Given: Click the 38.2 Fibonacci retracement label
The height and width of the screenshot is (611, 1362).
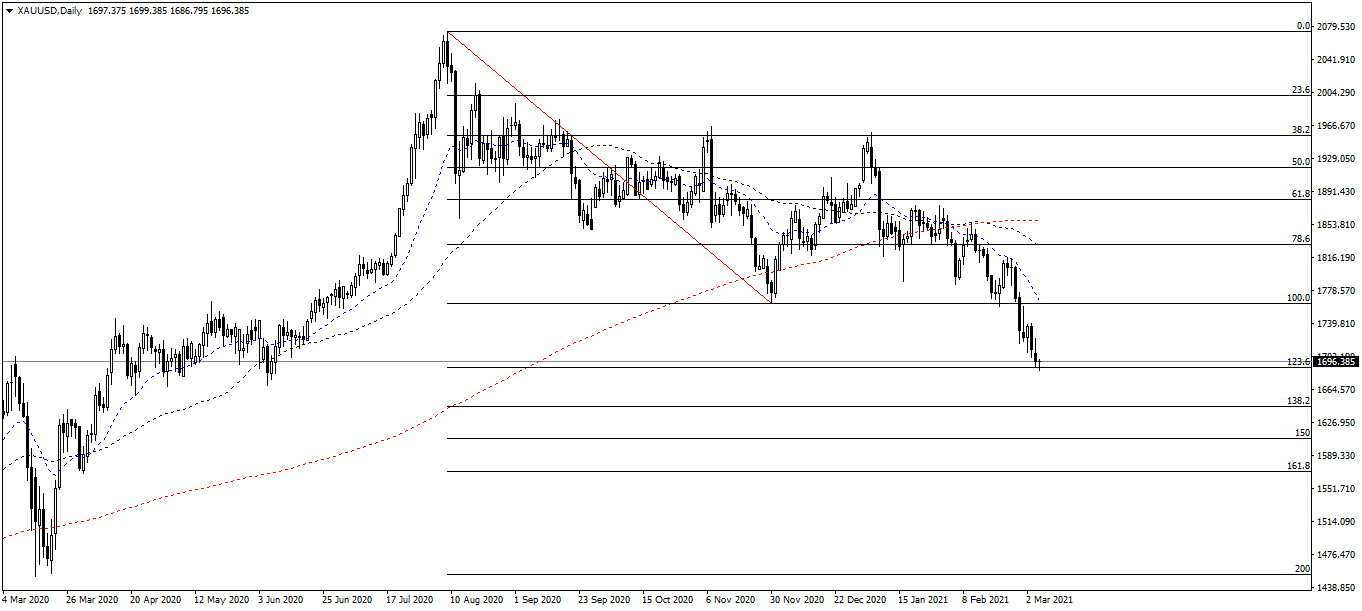Looking at the screenshot, I should pos(1299,131).
